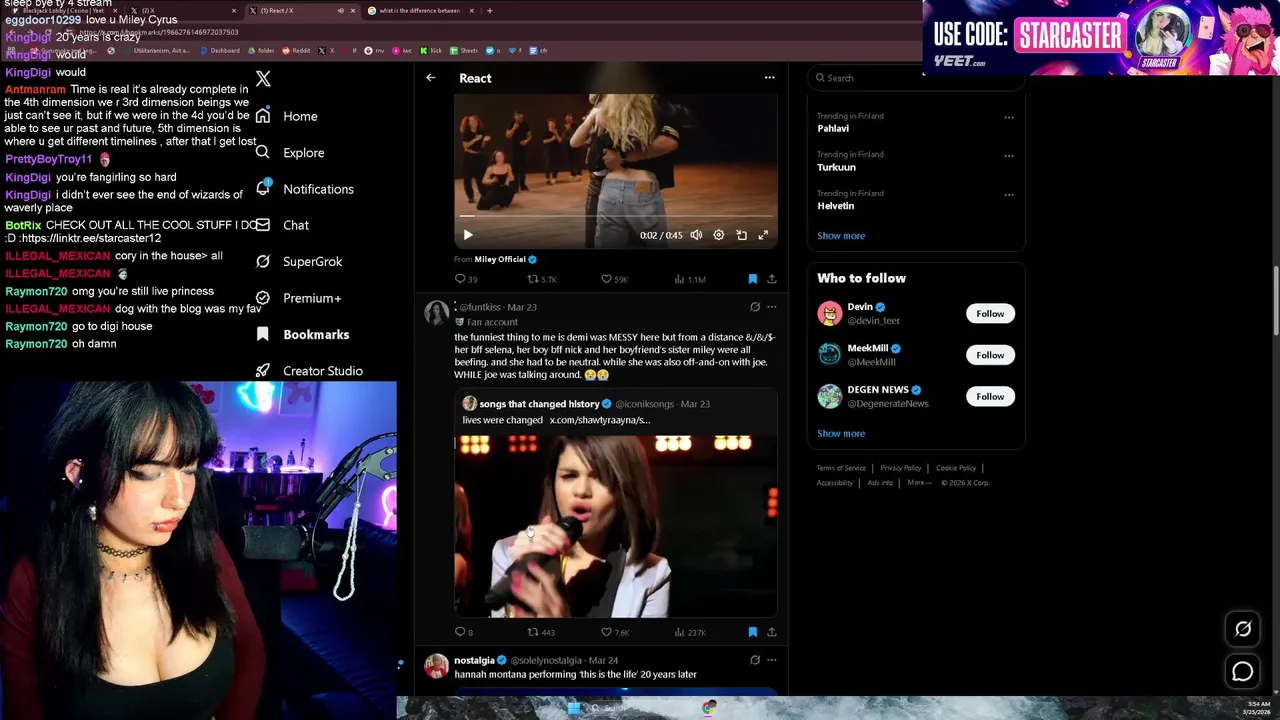
Task: Click the Creator Studio rocket icon
Action: pyautogui.click(x=262, y=370)
